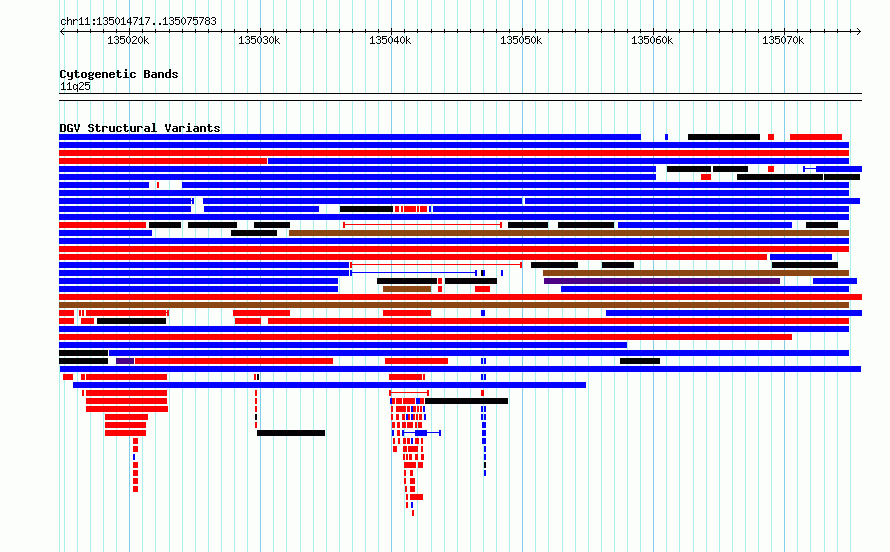Select the tiny blue mark in the first DGV row
This screenshot has height=552, width=890.
pos(666,137)
